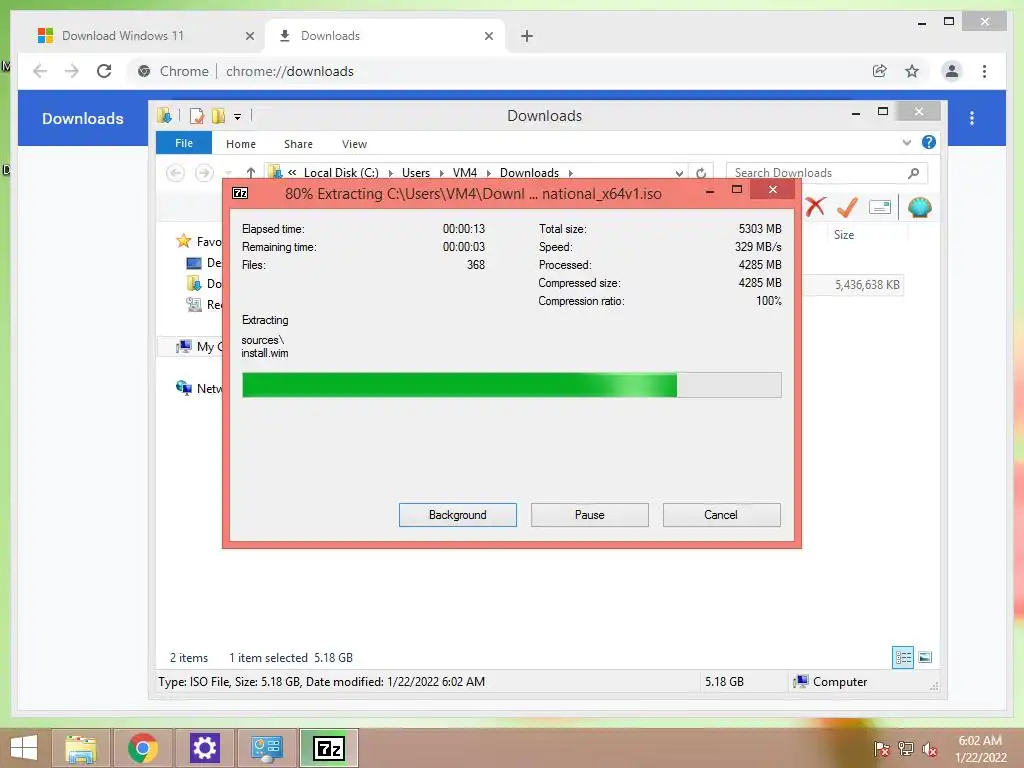Open Chrome three-dot menu
The image size is (1024, 768).
pos(984,71)
